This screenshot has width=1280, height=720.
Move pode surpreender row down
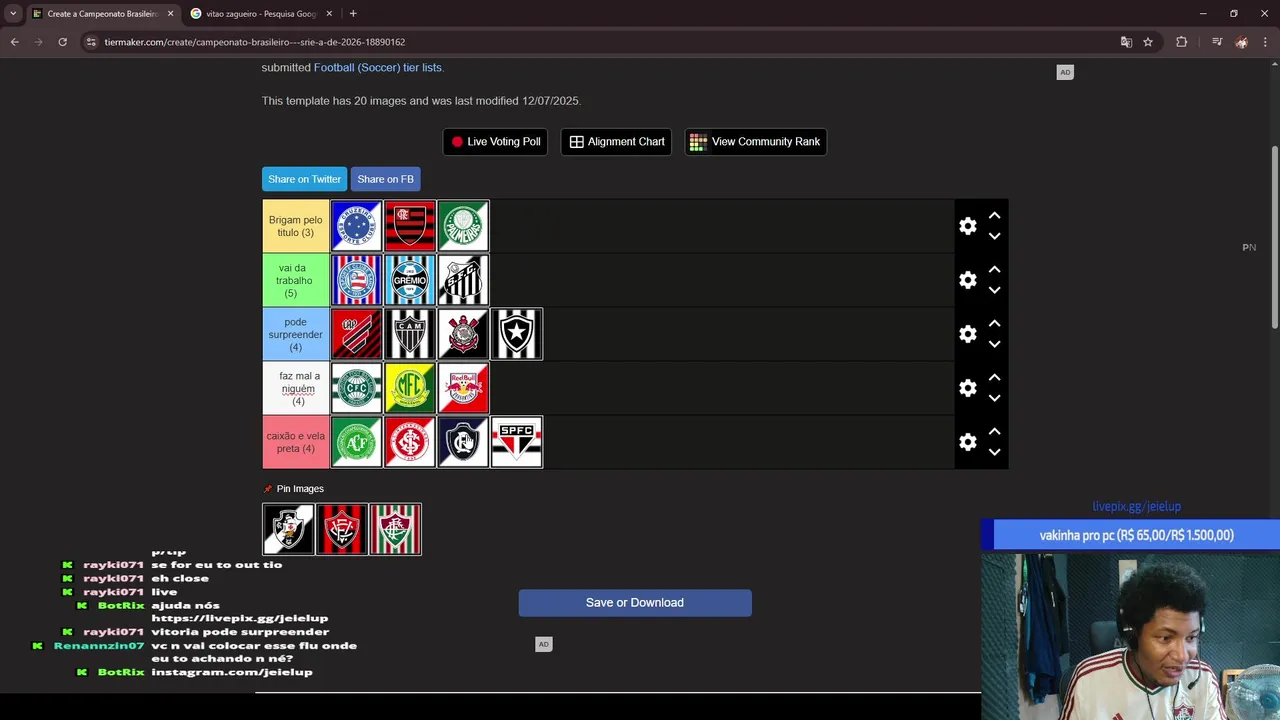pos(994,345)
